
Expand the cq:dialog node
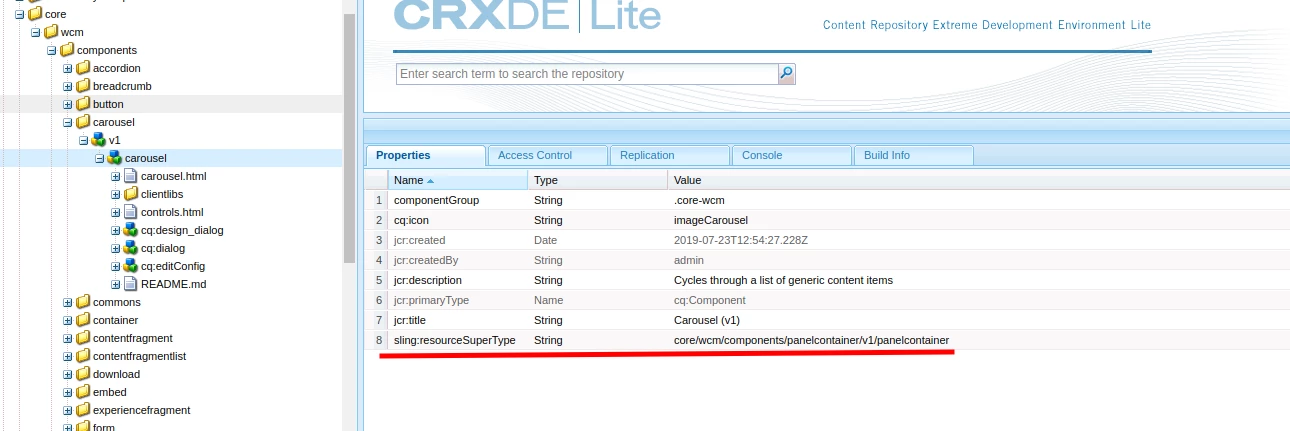[116, 248]
